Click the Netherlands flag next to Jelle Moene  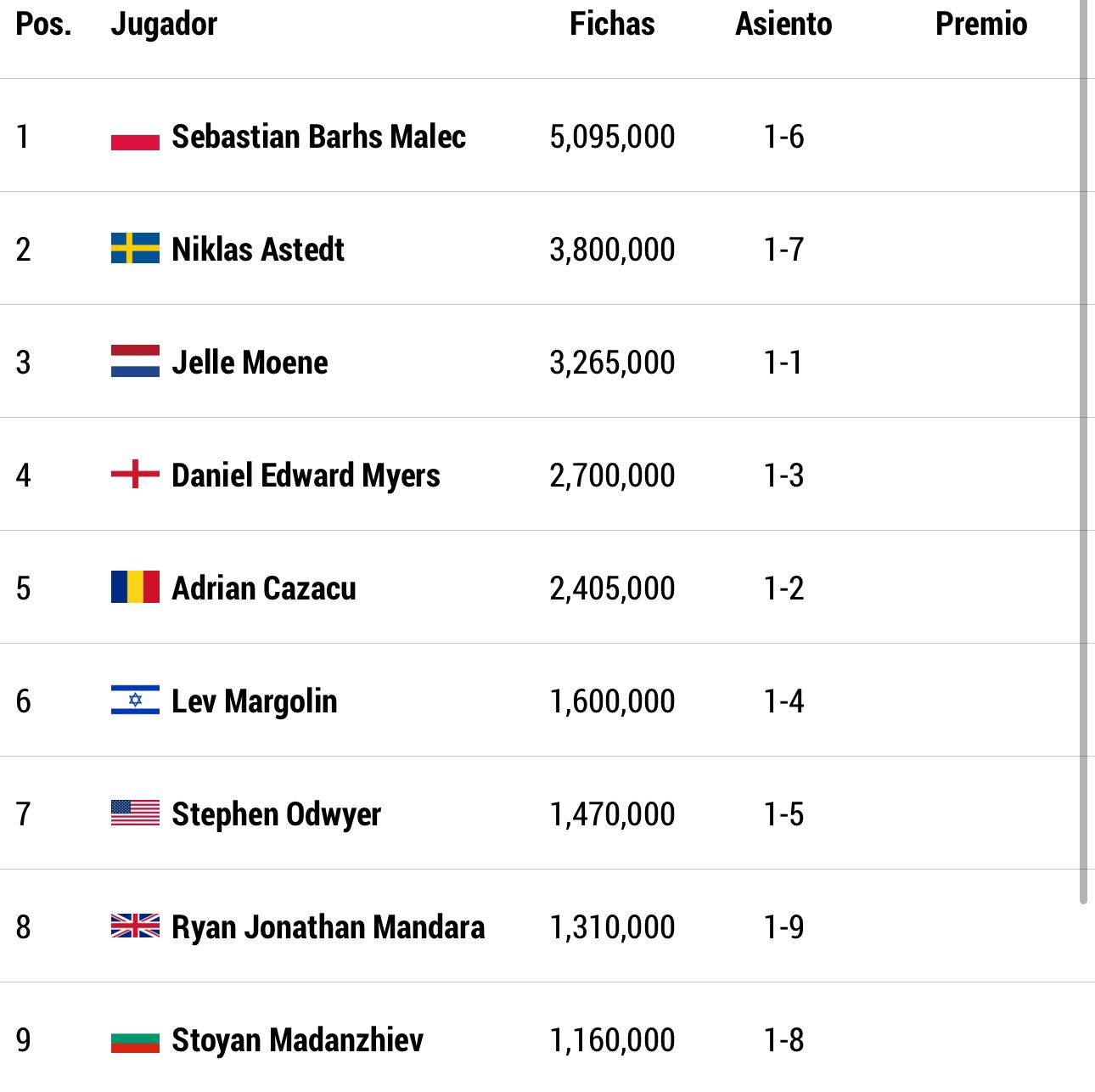point(135,361)
